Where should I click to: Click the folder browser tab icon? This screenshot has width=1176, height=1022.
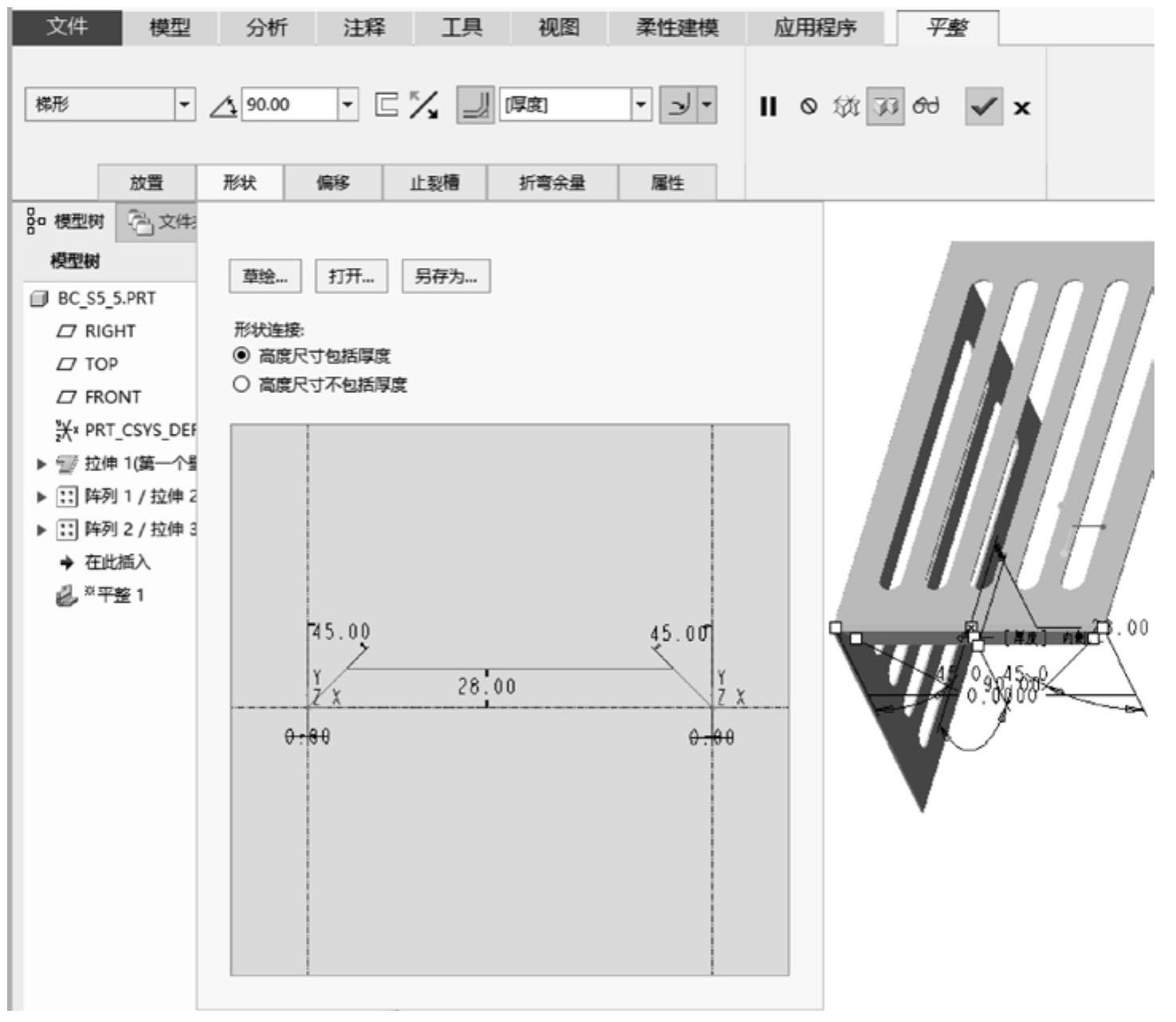[140, 222]
